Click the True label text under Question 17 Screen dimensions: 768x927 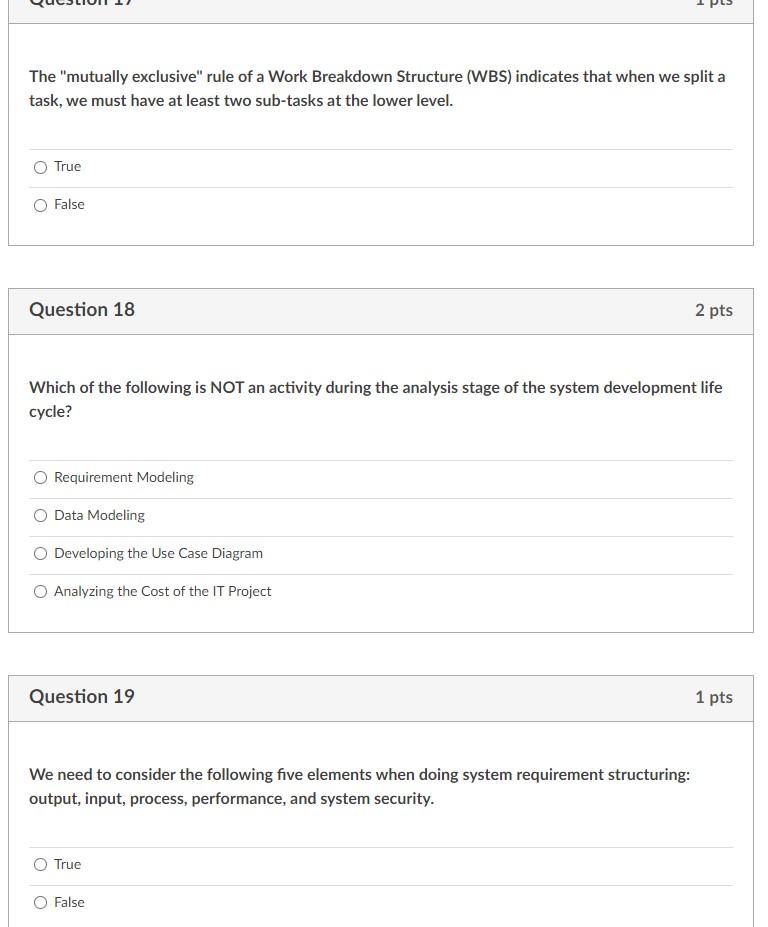click(x=68, y=167)
